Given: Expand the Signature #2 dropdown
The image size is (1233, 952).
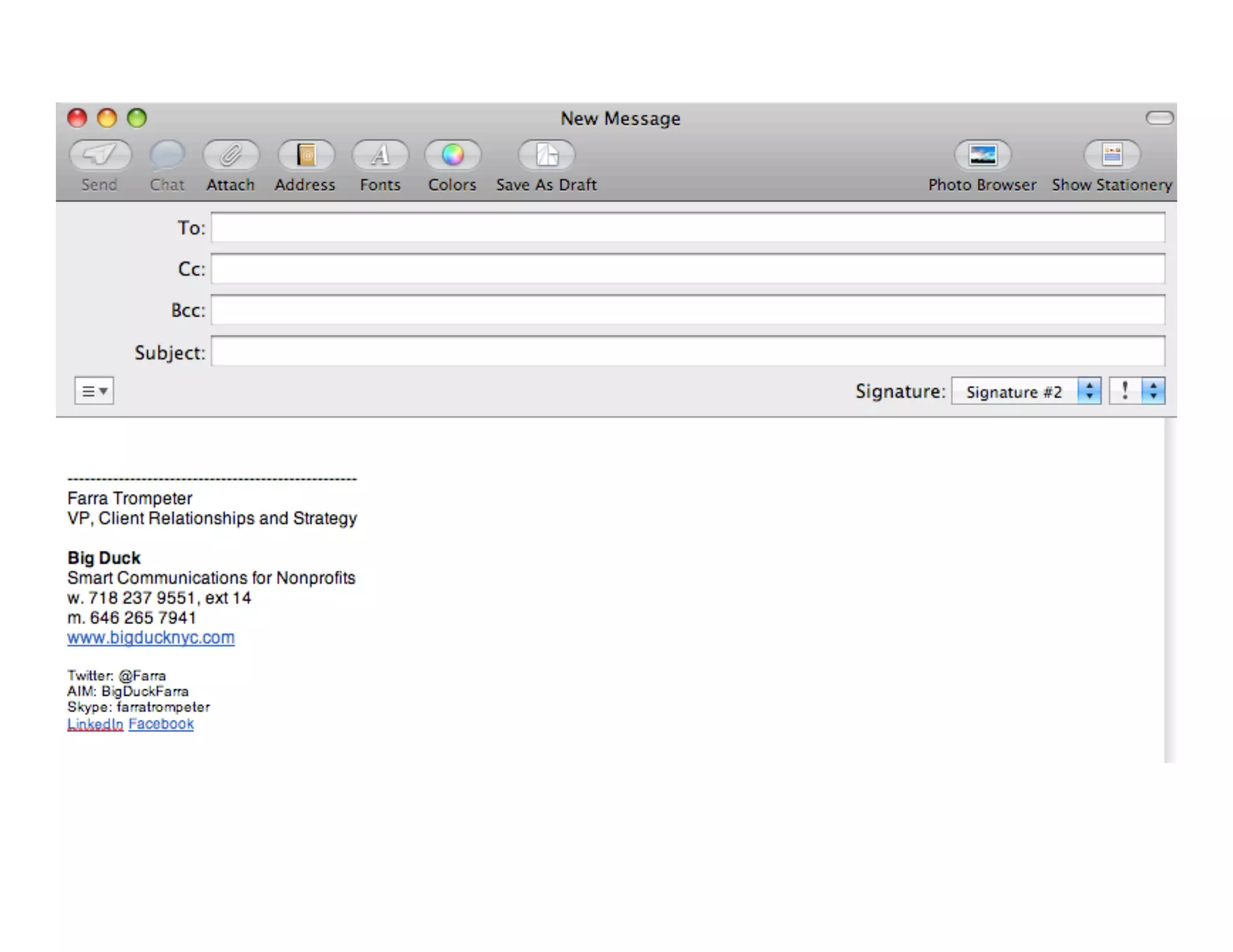Looking at the screenshot, I should tap(1026, 391).
